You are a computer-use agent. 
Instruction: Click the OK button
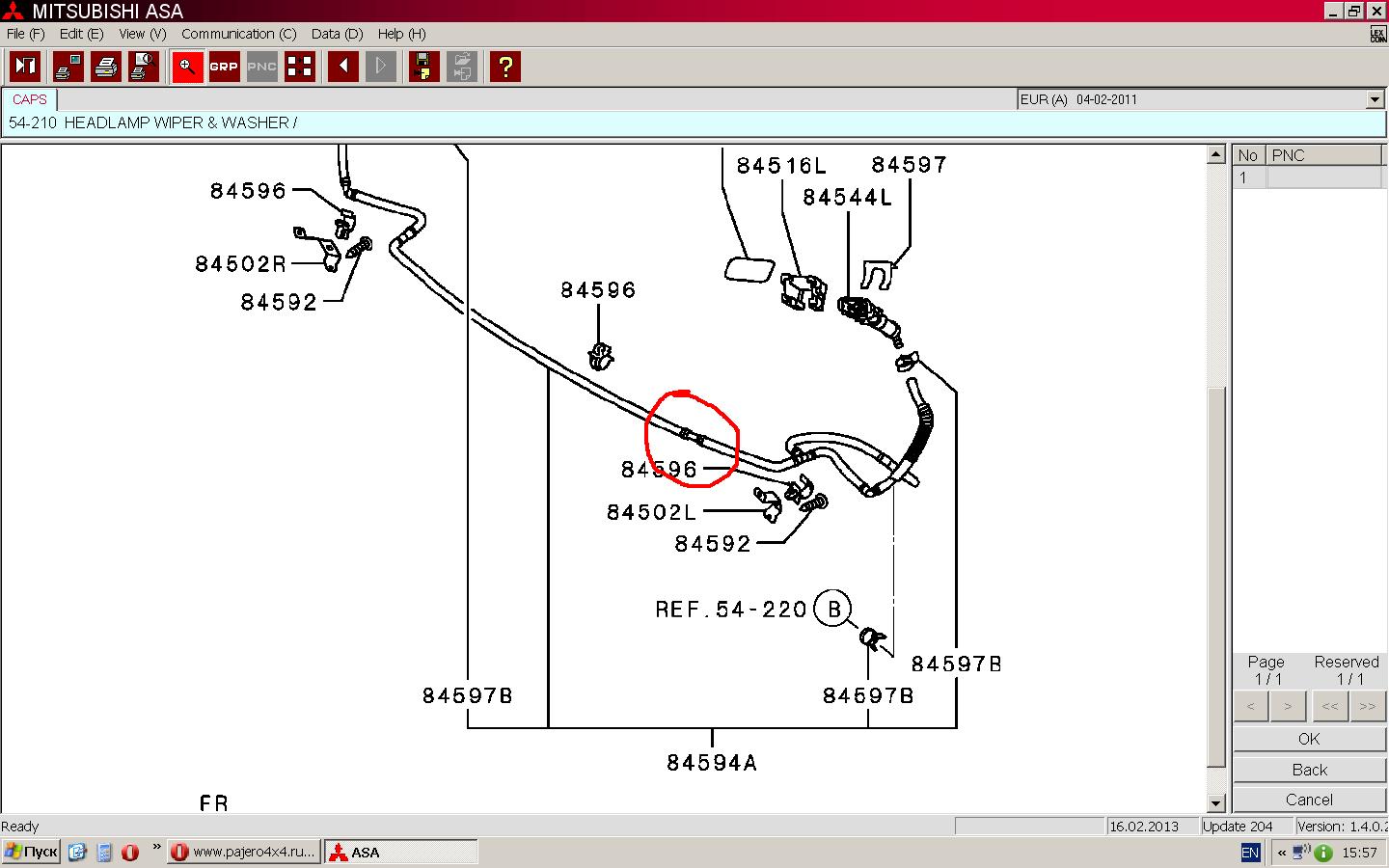[1309, 739]
